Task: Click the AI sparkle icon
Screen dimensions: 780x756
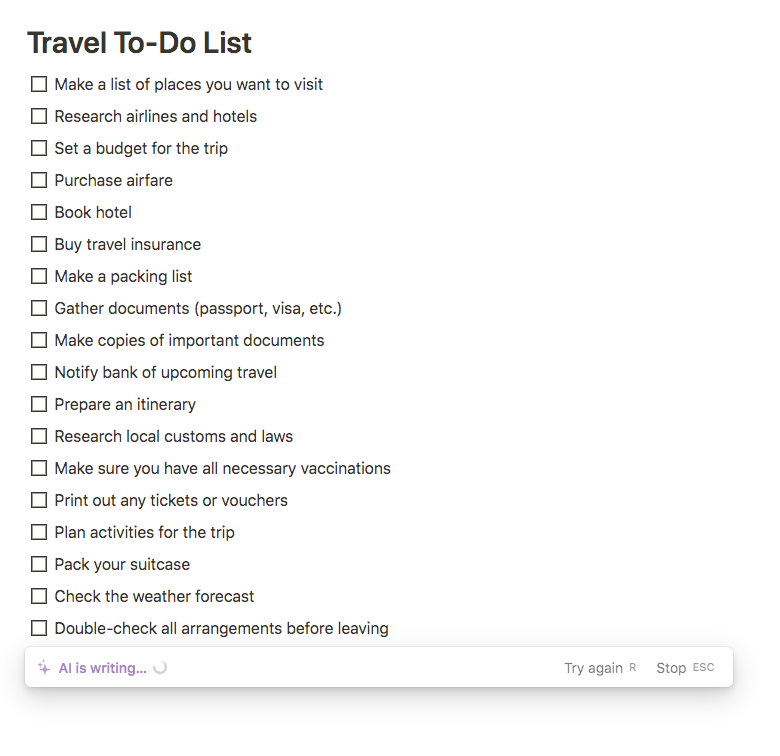Action: point(44,668)
